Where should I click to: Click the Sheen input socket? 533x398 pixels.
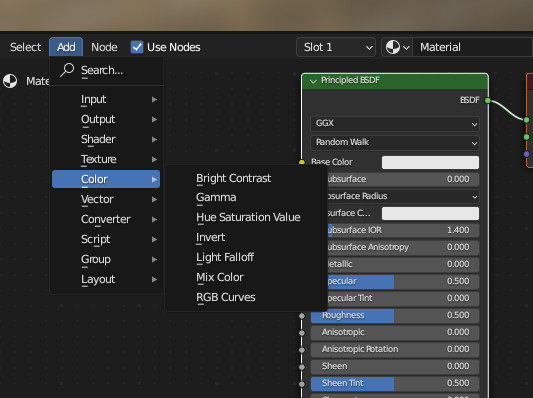click(302, 367)
